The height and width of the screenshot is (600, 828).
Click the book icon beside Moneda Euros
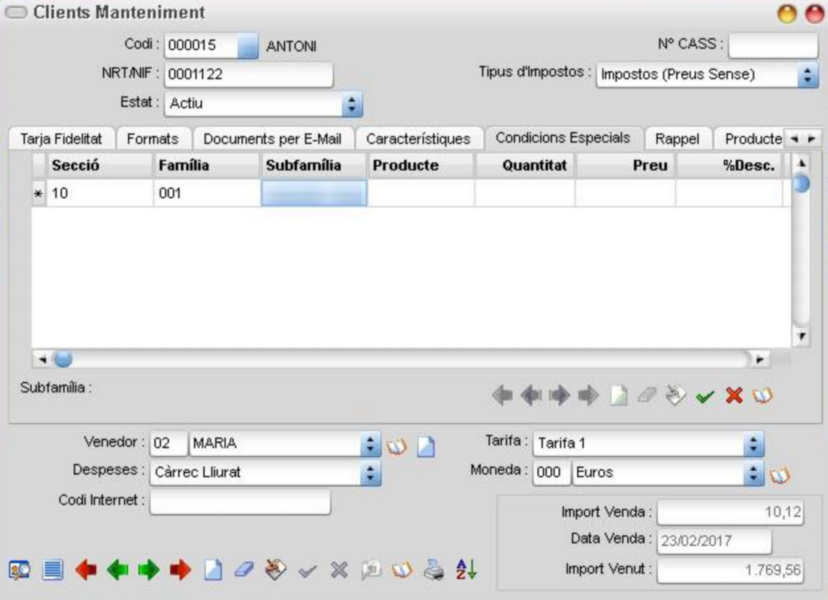click(780, 475)
